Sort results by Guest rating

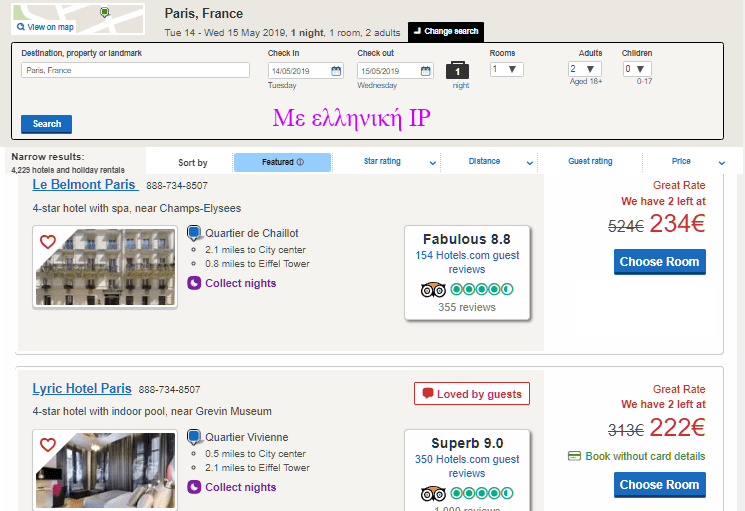coord(590,161)
